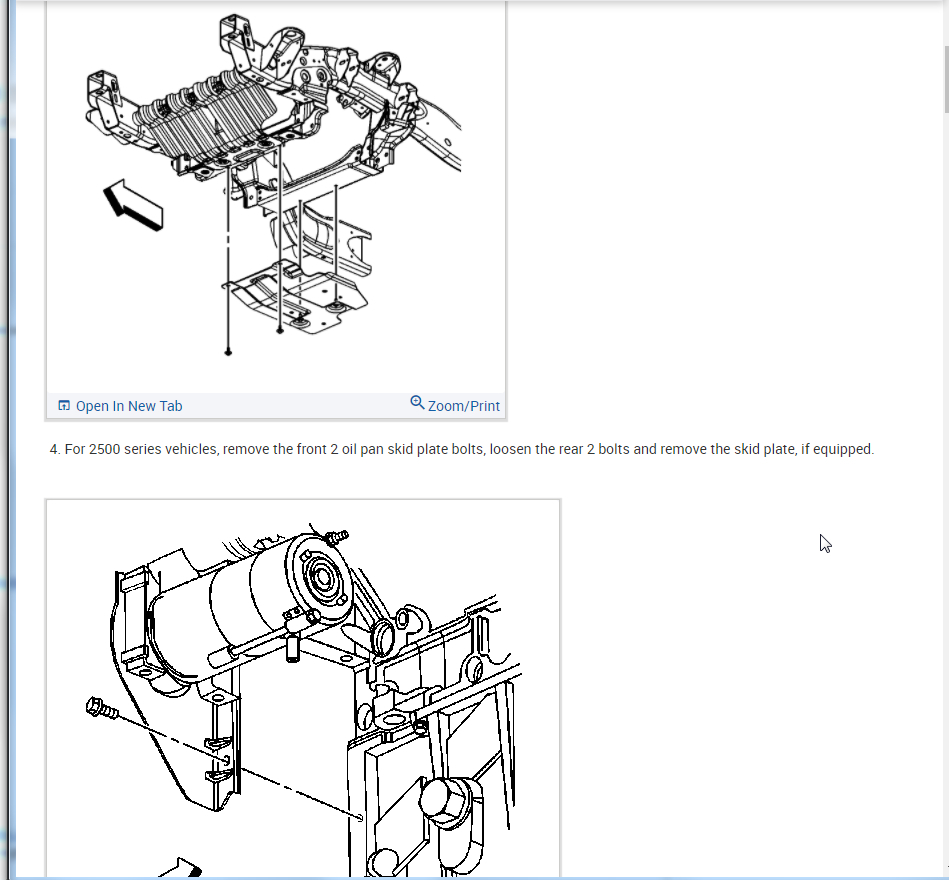
Task: Click the oil pan skid plate diagram
Action: click(x=275, y=195)
